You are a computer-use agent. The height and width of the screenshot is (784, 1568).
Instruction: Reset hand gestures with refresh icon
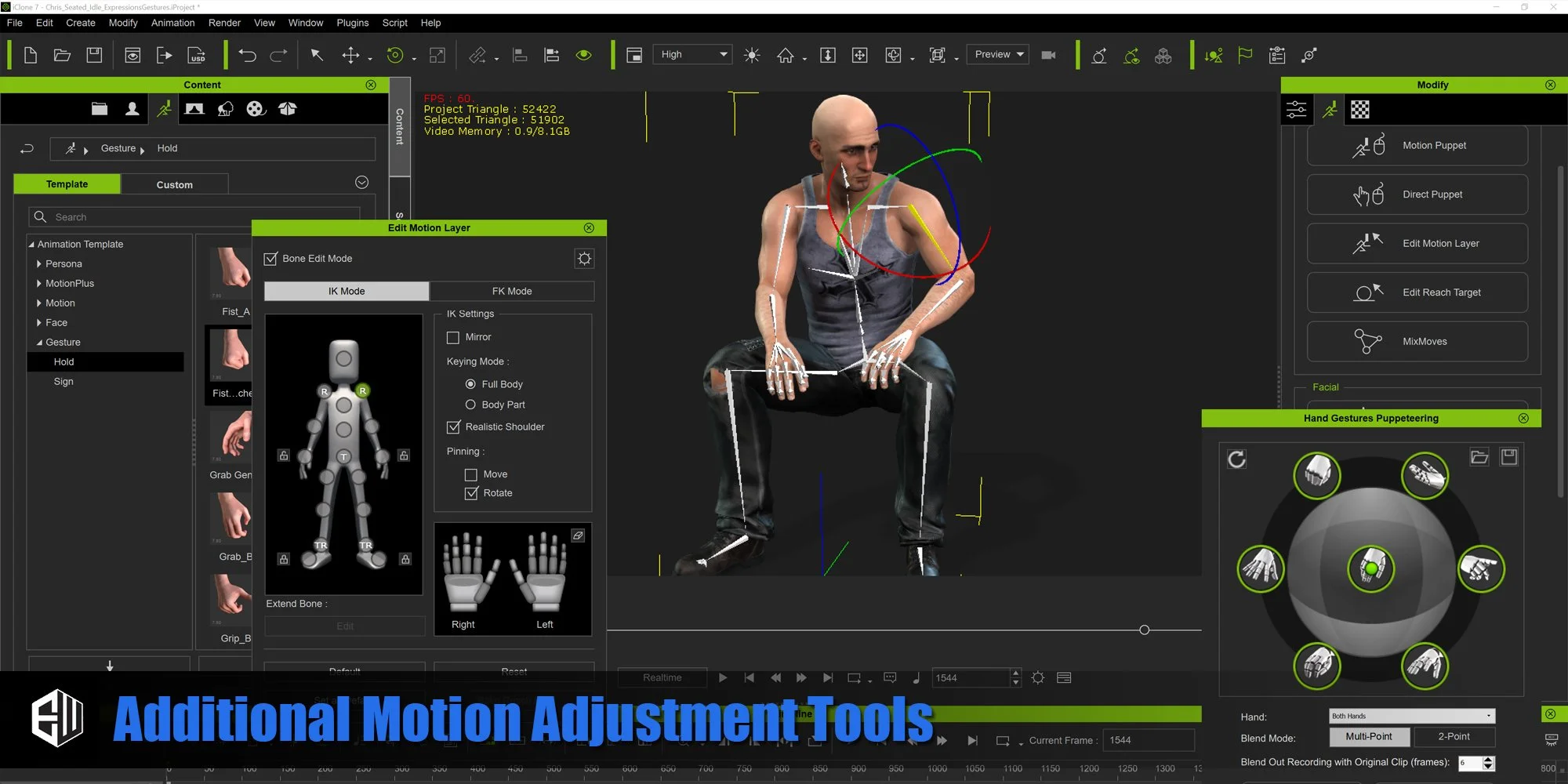[1236, 459]
